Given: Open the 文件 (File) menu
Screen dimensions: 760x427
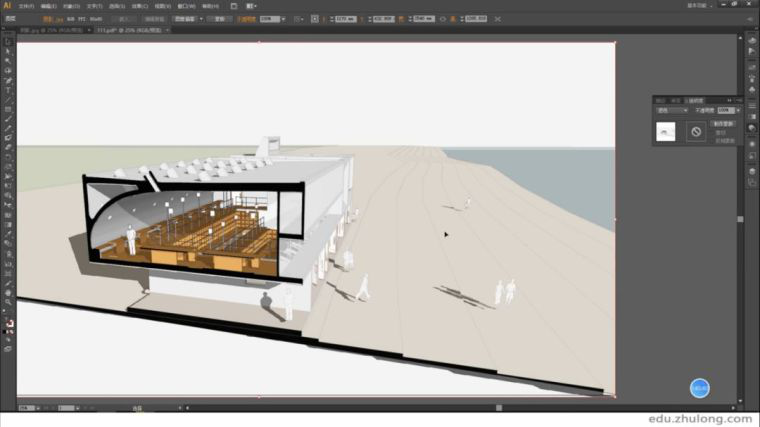Looking at the screenshot, I should 26,5.
